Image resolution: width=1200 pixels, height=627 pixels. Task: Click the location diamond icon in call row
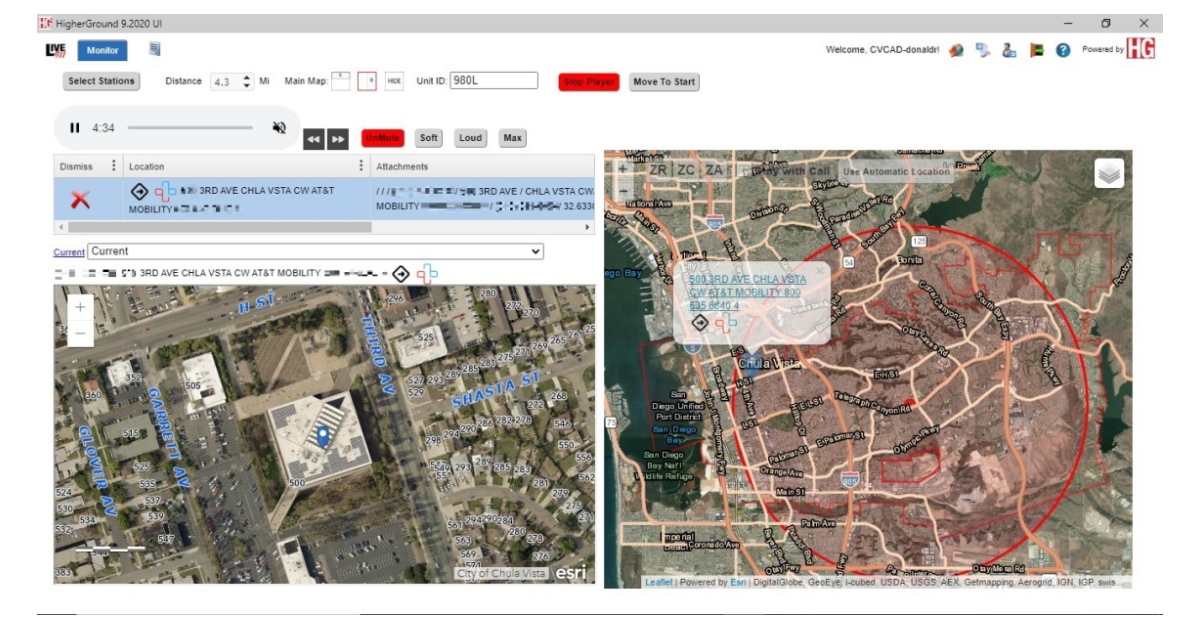[139, 191]
